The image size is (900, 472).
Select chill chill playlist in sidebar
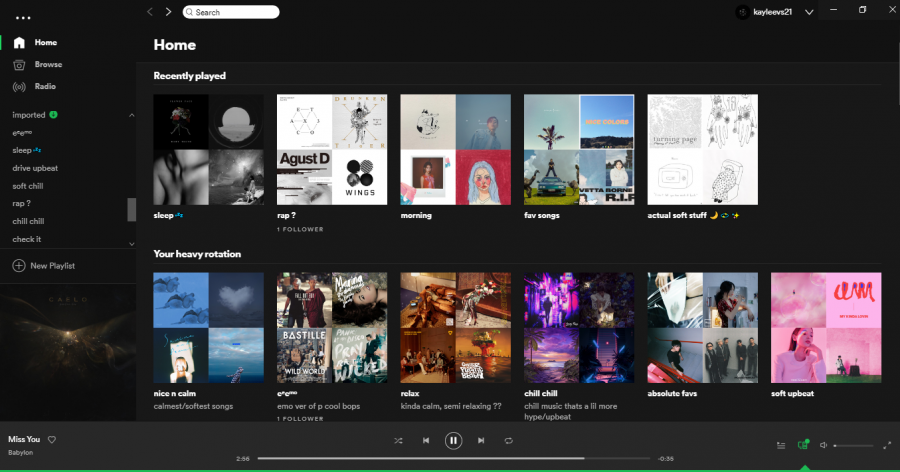[x=28, y=221]
